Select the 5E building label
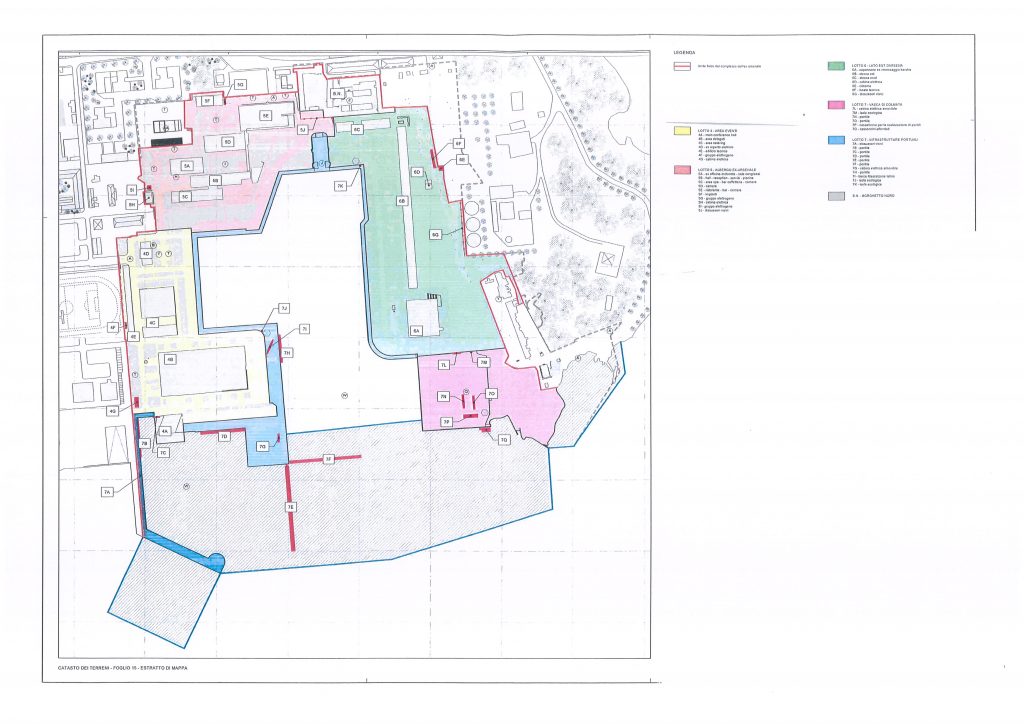The image size is (1024, 724). pyautogui.click(x=266, y=116)
